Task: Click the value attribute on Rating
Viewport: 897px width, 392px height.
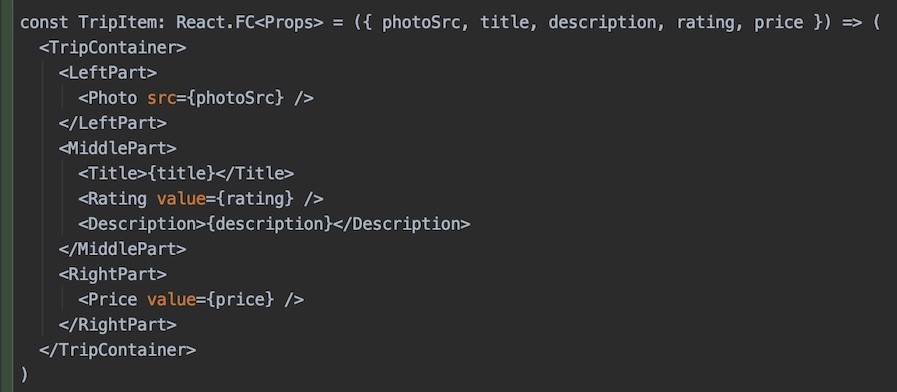Action: click(181, 199)
